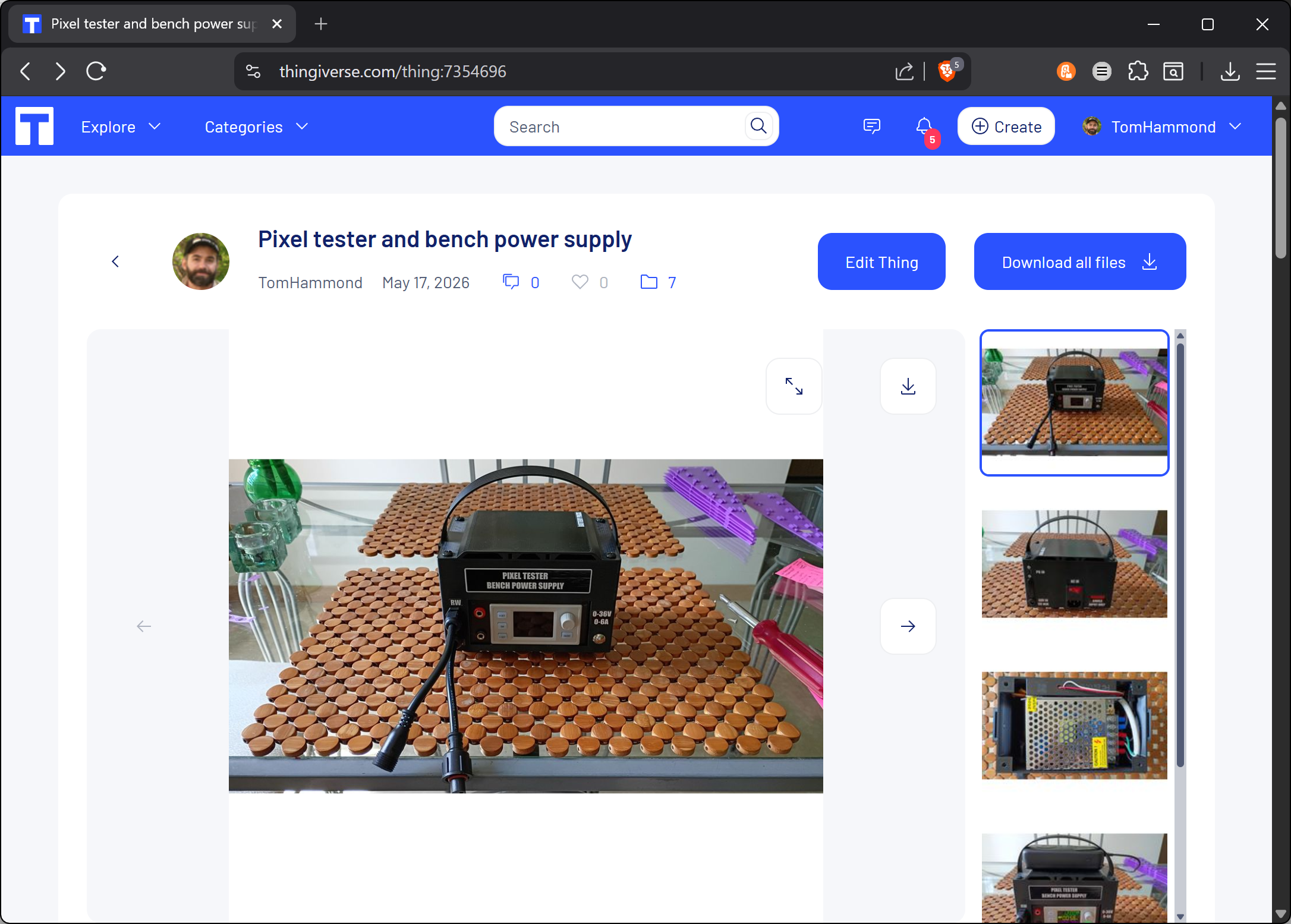1291x924 pixels.
Task: Open the comments count icon
Action: pyautogui.click(x=511, y=282)
